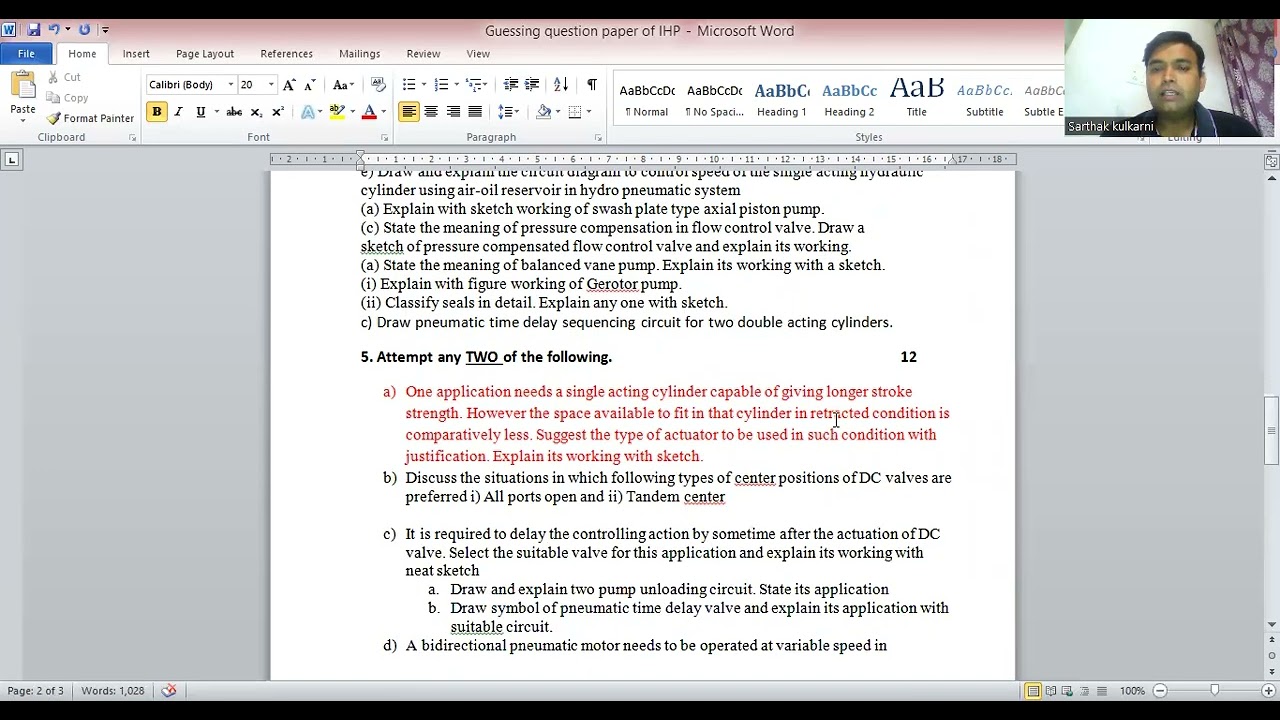The image size is (1280, 720).
Task: Toggle Print Layout view button
Action: (1034, 691)
